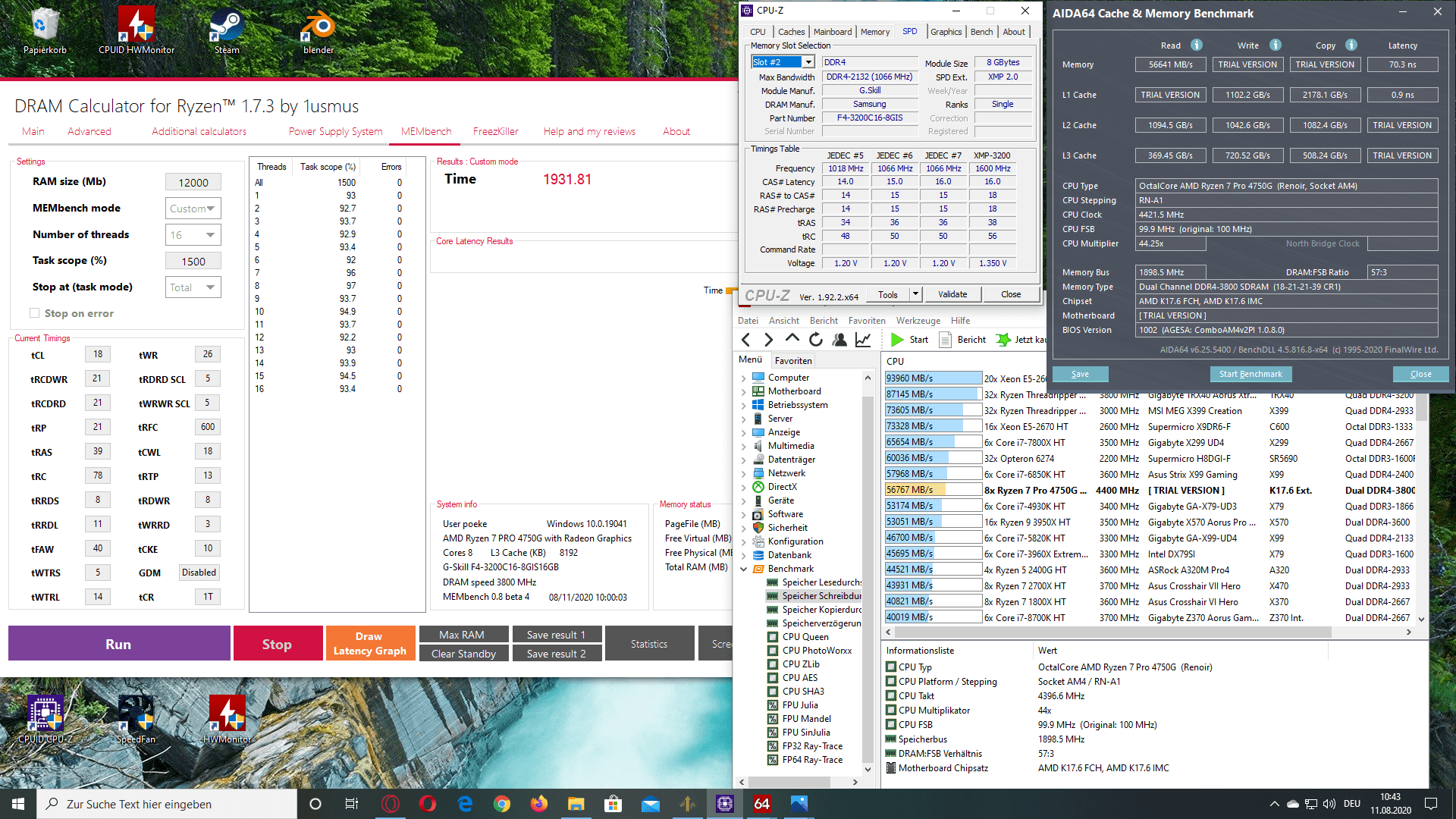This screenshot has width=1456, height=819.
Task: Open the FreezKiller tab
Action: 496,131
